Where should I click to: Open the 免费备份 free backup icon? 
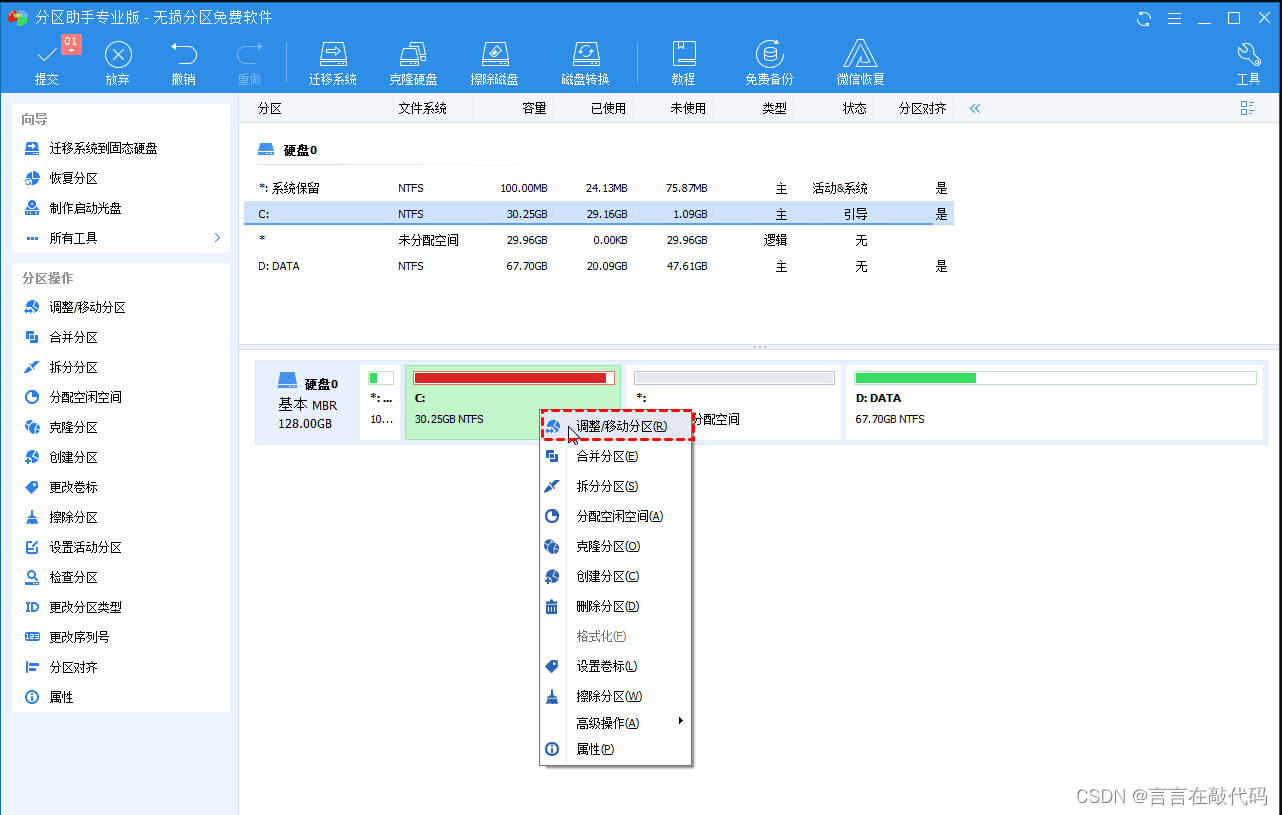click(x=769, y=62)
